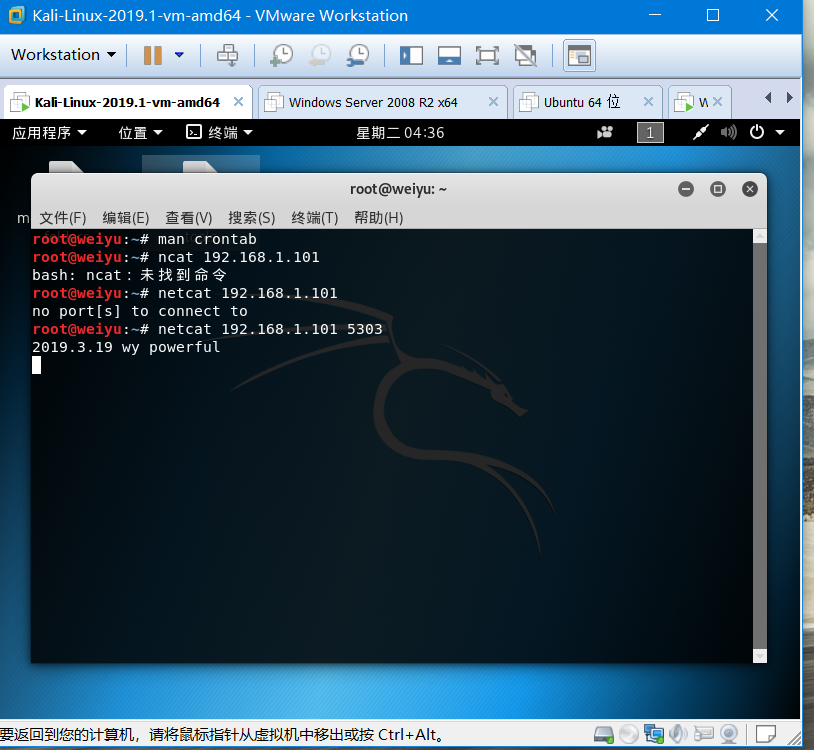The image size is (814, 750).
Task: Click the sound card status icon
Action: click(678, 734)
